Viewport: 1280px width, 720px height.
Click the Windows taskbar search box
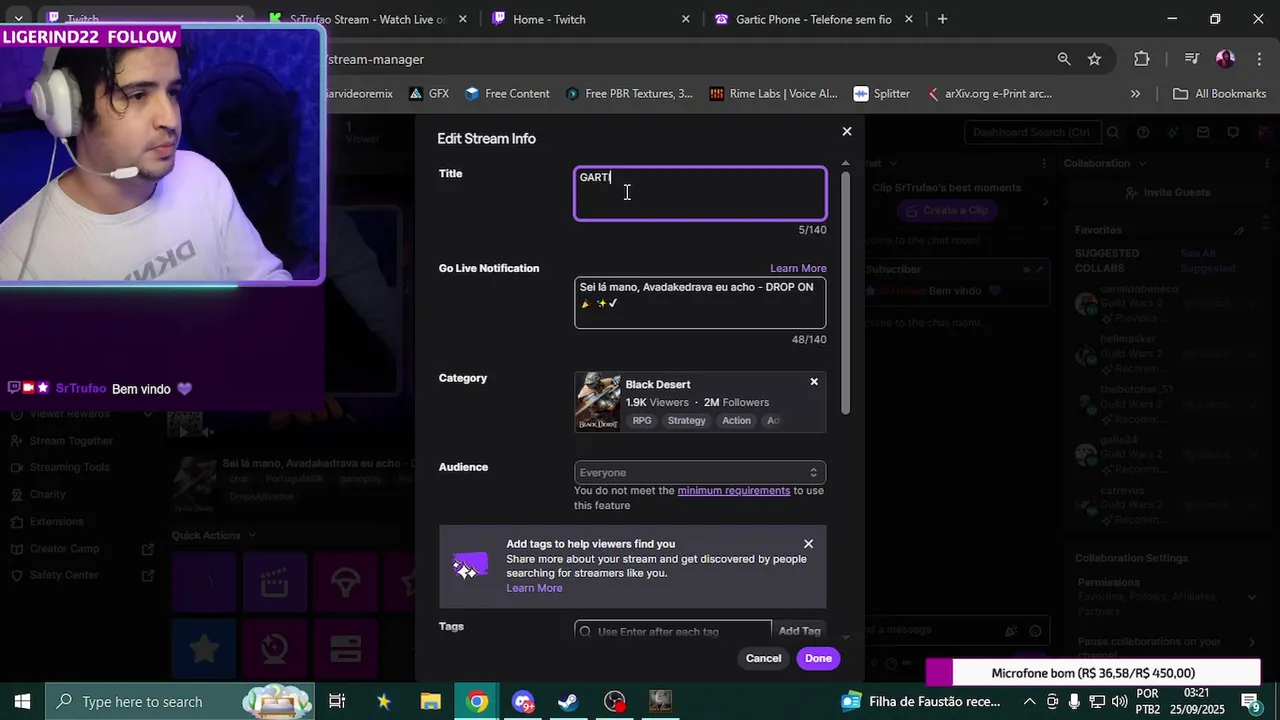(x=180, y=701)
